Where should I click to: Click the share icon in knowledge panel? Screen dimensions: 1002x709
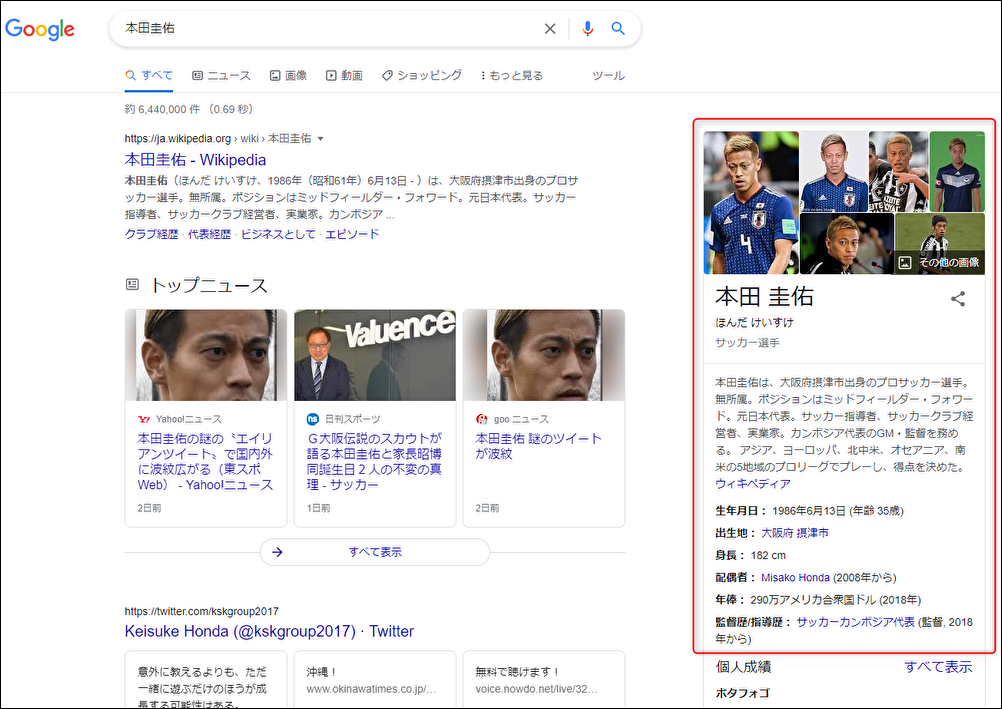[x=958, y=299]
